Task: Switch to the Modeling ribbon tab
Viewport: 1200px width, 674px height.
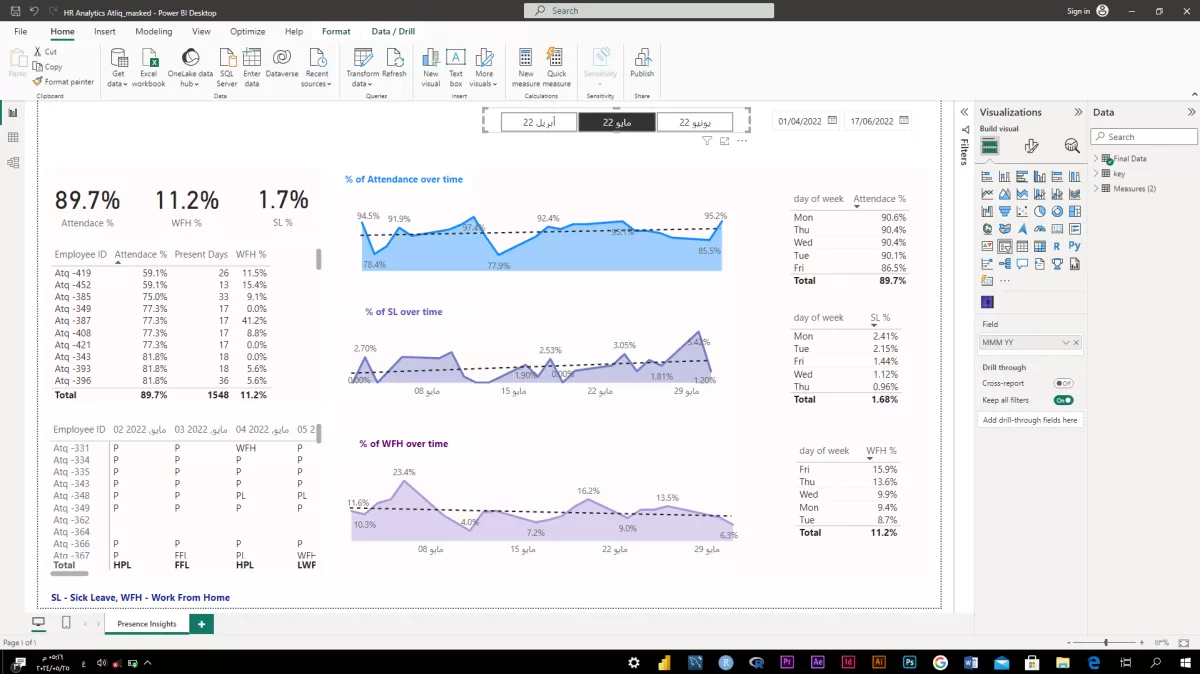Action: click(153, 31)
